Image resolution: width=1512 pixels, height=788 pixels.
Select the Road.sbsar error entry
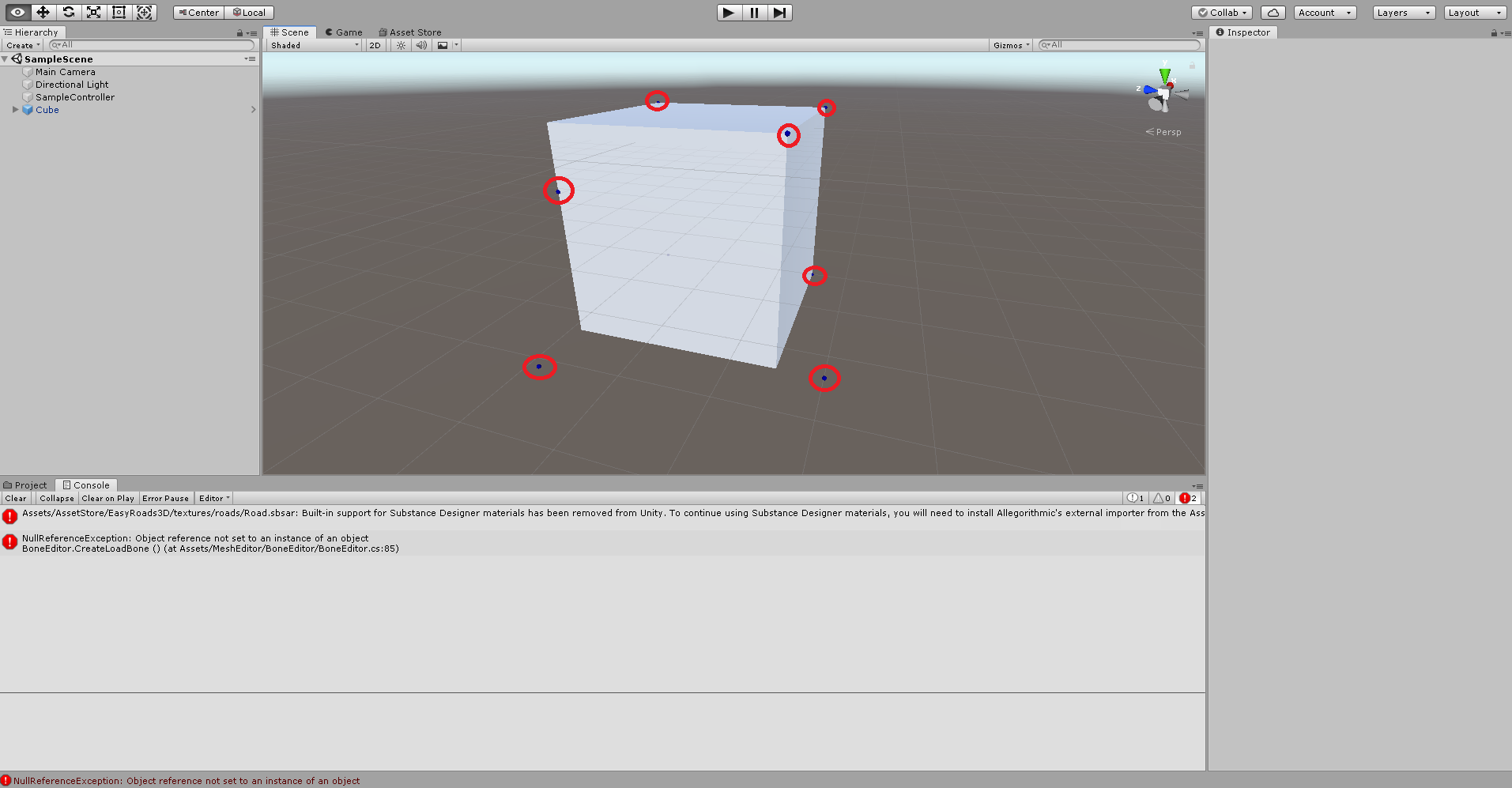point(602,517)
